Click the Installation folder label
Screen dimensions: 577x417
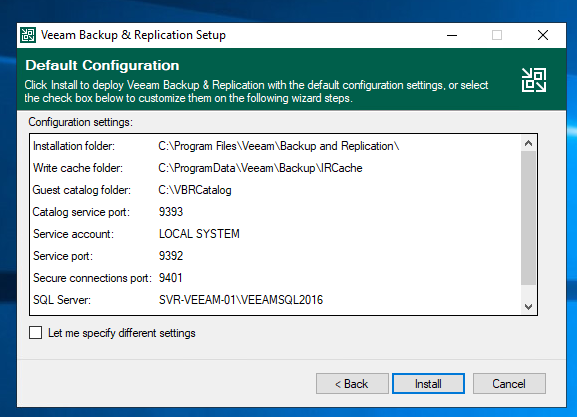(74, 146)
